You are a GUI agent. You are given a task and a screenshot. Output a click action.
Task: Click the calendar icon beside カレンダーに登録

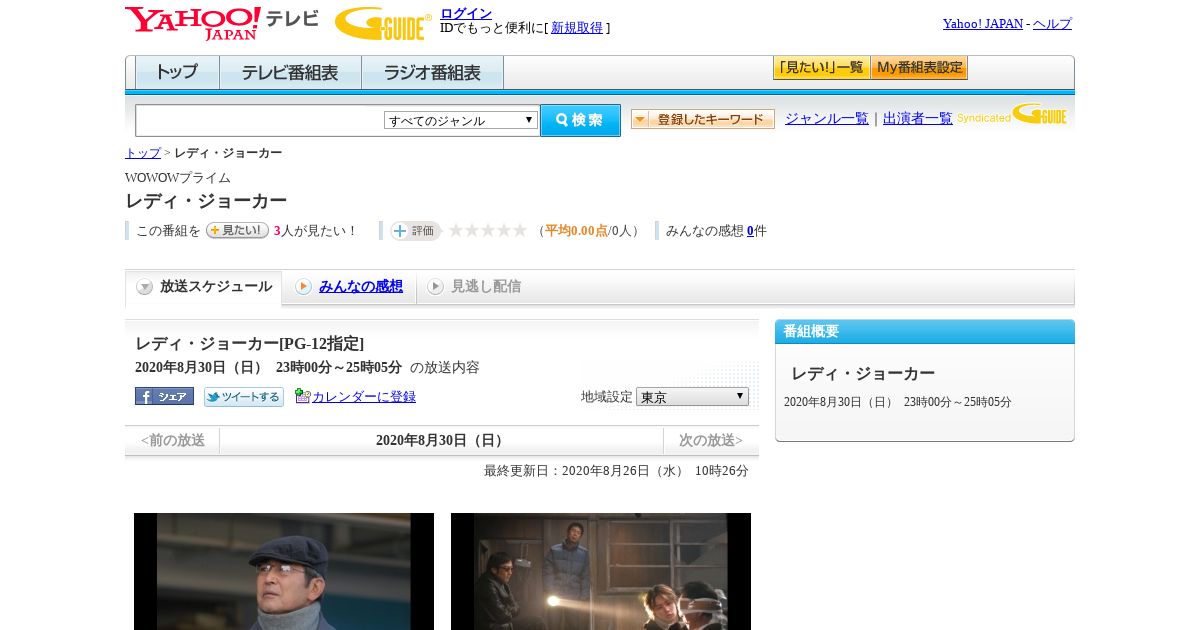click(x=303, y=396)
